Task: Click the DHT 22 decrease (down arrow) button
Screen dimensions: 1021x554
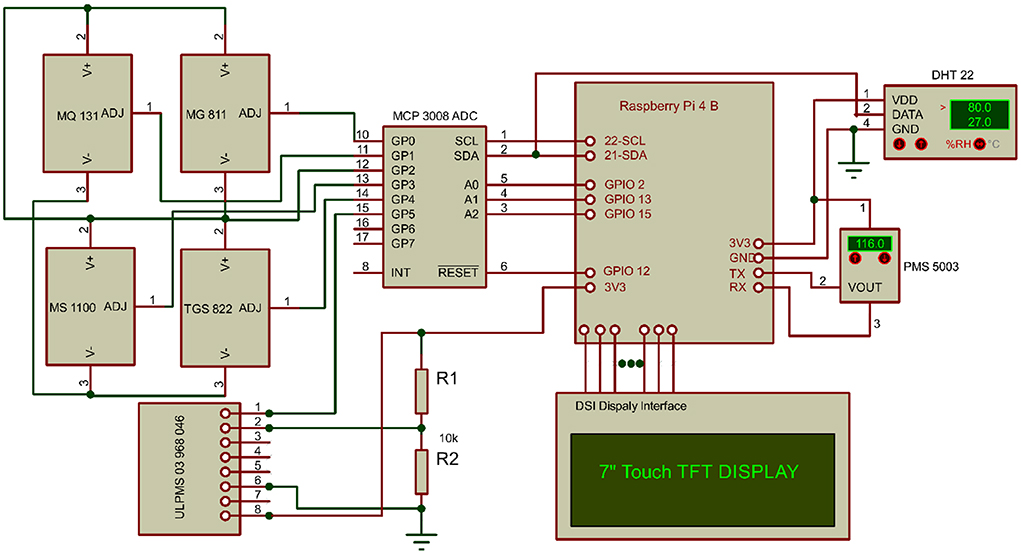Action: 899,144
